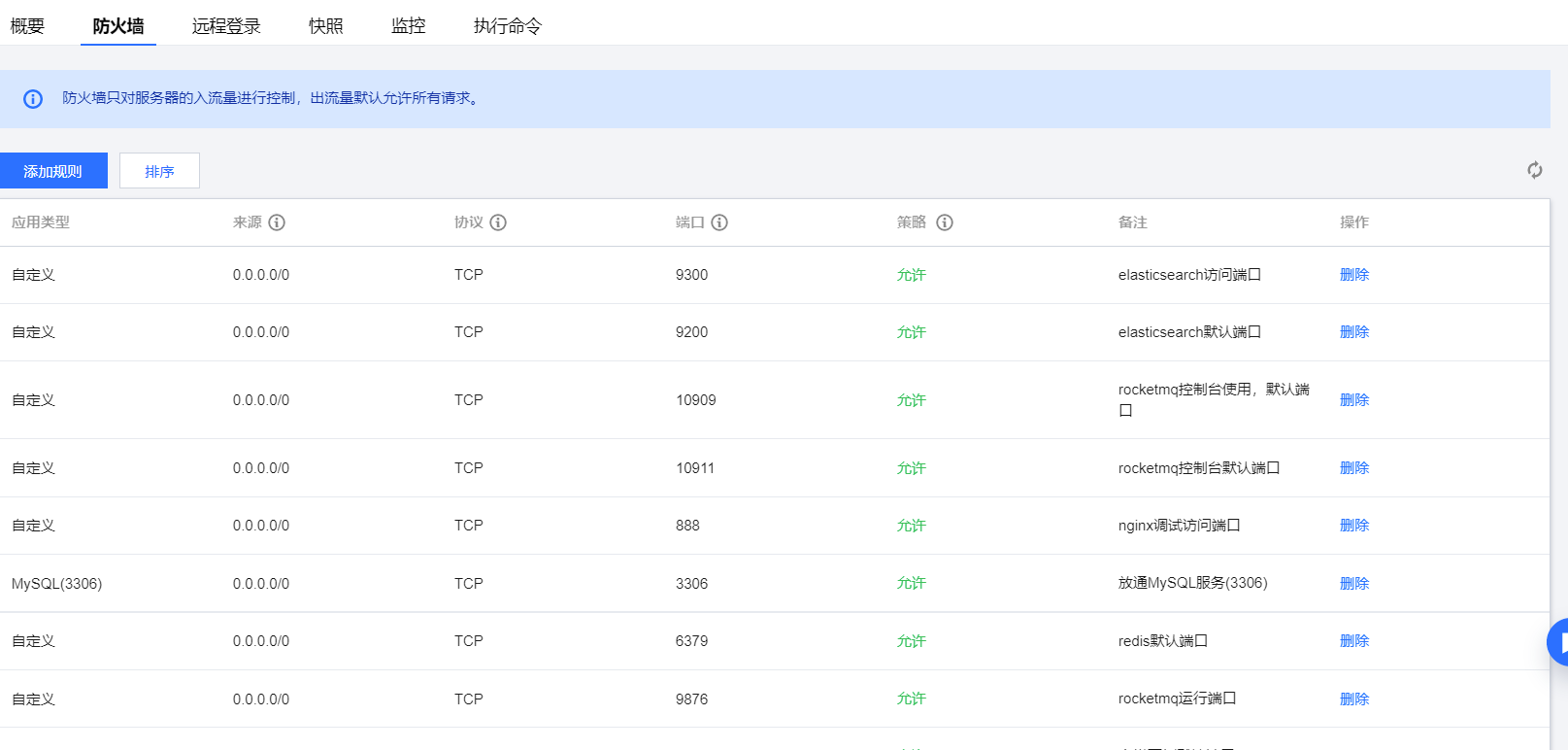Click the info icon in the blue notice banner
Image resolution: width=1568 pixels, height=750 pixels.
33,99
